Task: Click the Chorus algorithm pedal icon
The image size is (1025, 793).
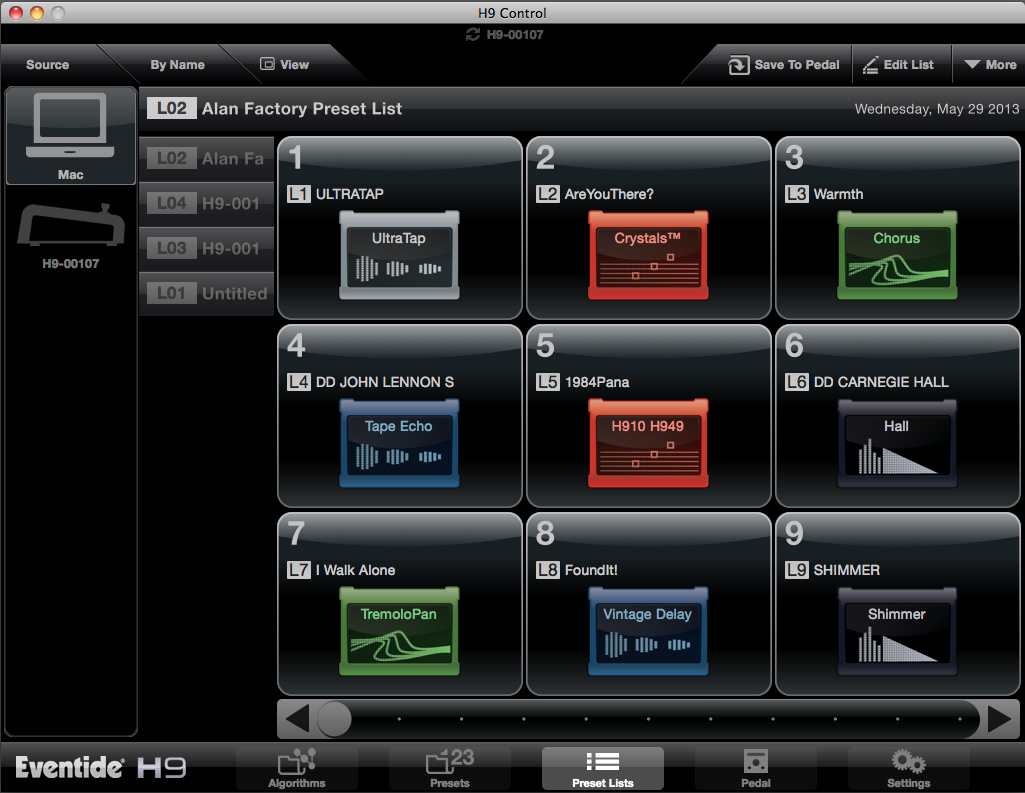Action: [897, 255]
